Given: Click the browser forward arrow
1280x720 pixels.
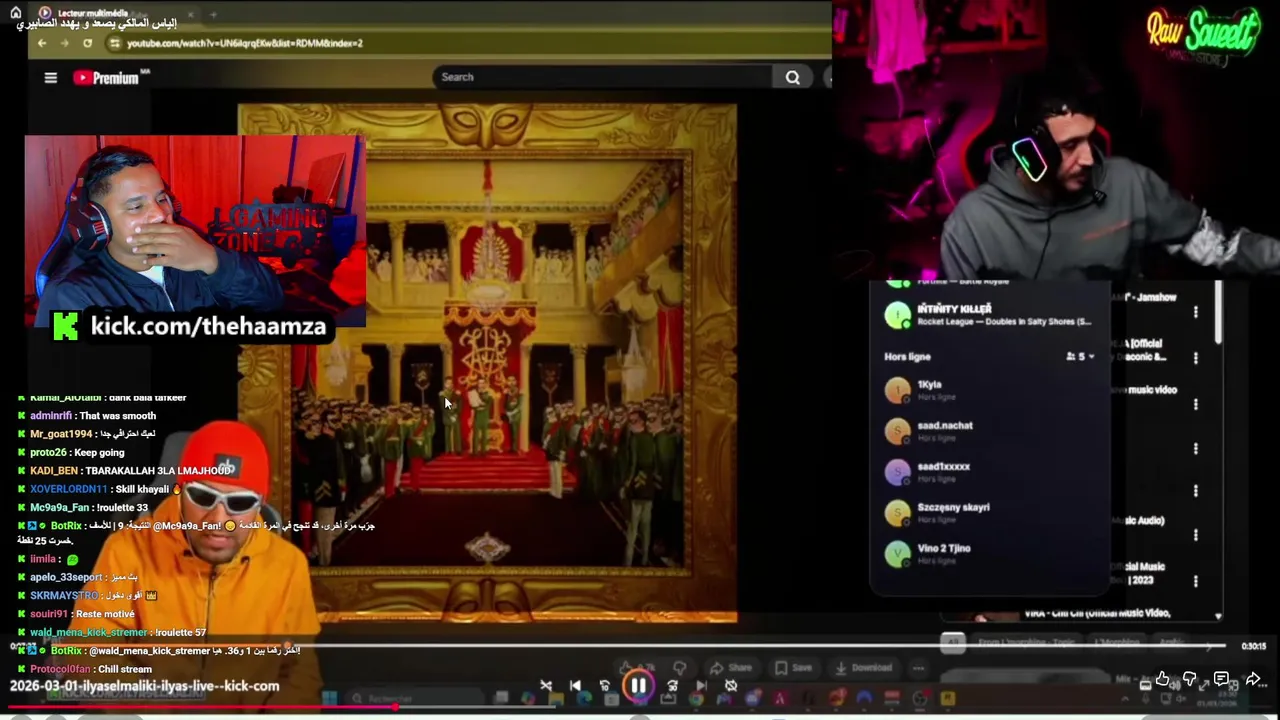Looking at the screenshot, I should 65,43.
